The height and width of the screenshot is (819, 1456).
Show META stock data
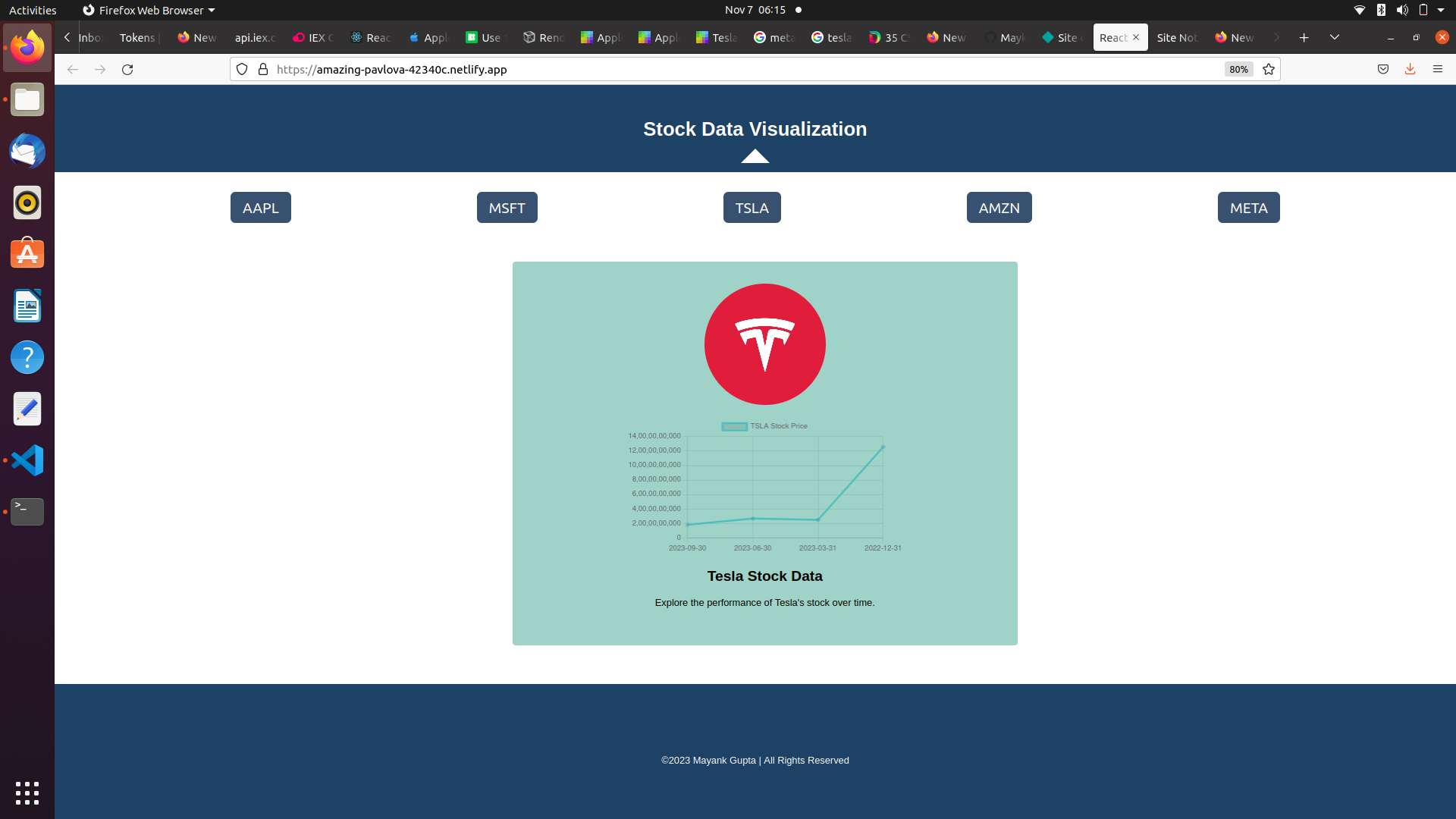click(x=1248, y=208)
